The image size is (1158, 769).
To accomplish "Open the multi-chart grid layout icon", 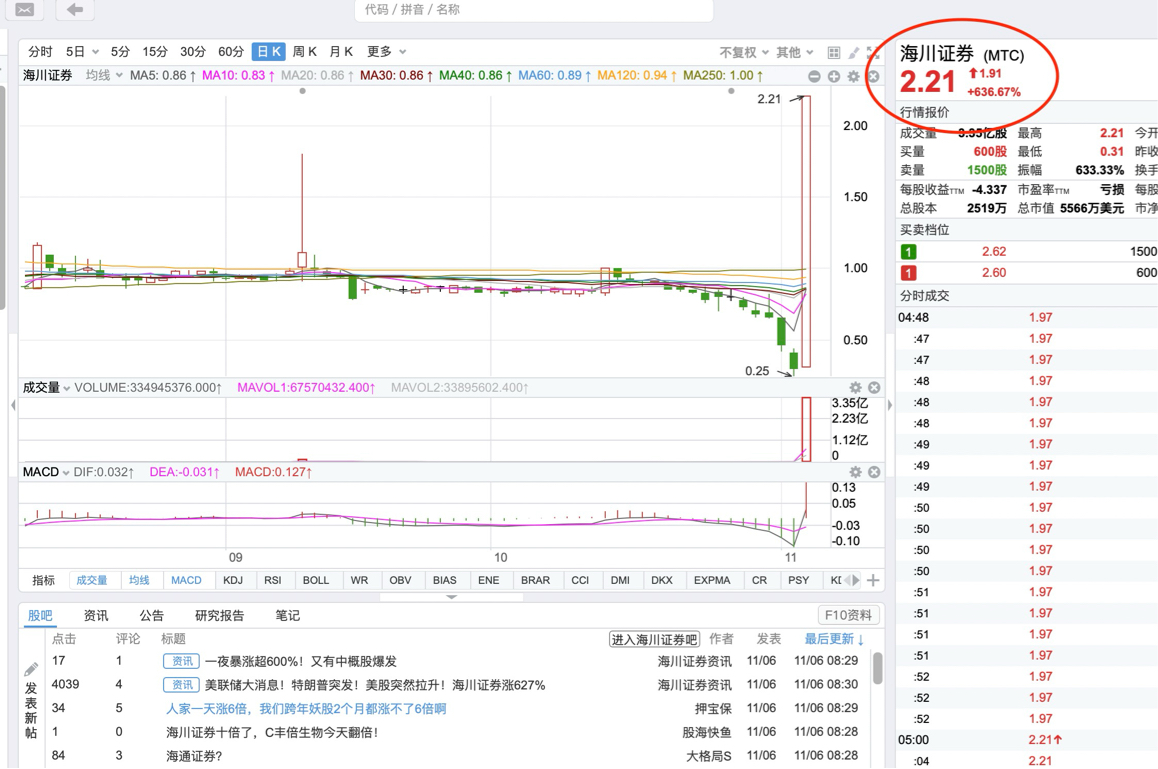I will click(x=834, y=52).
